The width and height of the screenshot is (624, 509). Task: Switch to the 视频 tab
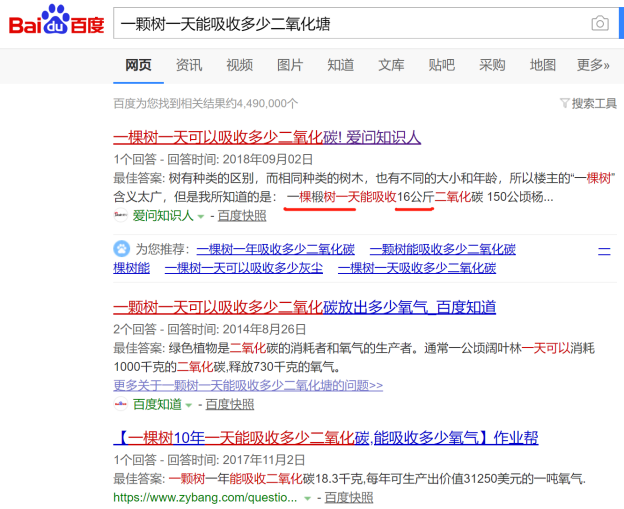point(240,65)
